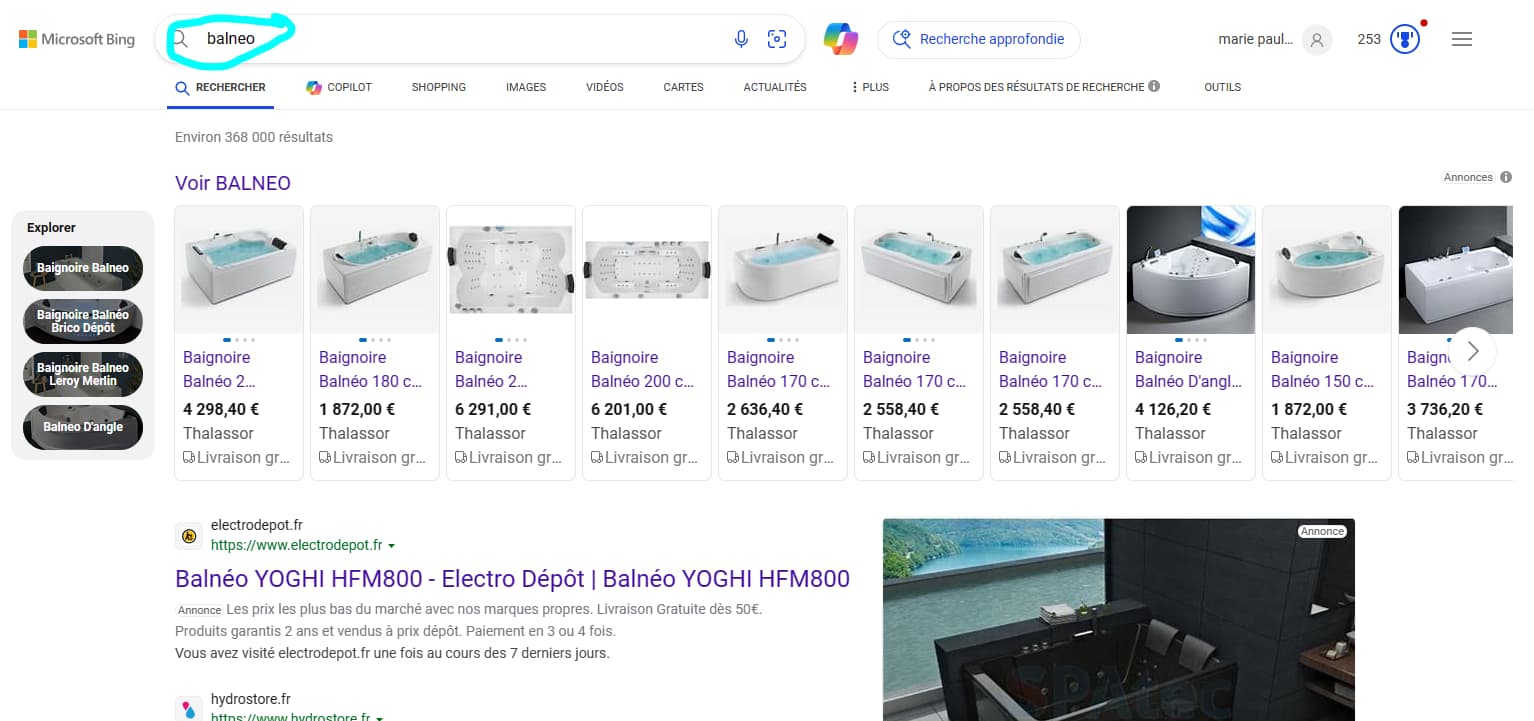Open visual search camera icon

(777, 39)
